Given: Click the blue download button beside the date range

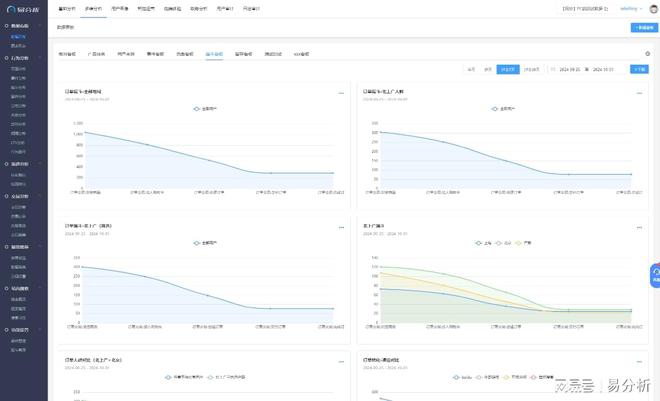Looking at the screenshot, I should 639,69.
